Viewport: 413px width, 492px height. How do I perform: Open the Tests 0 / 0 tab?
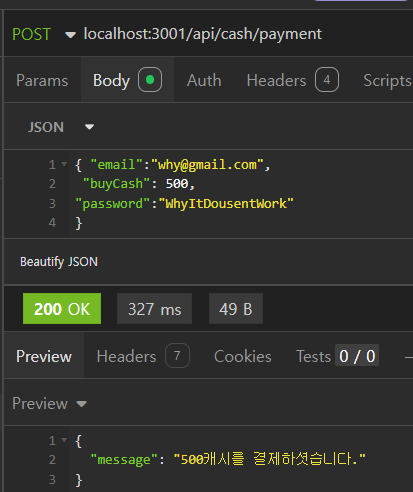point(337,356)
